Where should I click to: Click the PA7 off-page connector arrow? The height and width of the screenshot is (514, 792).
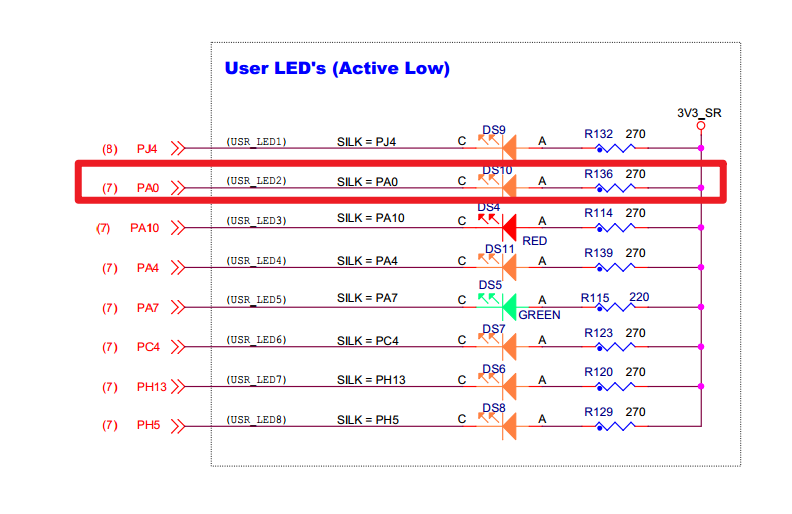point(178,307)
